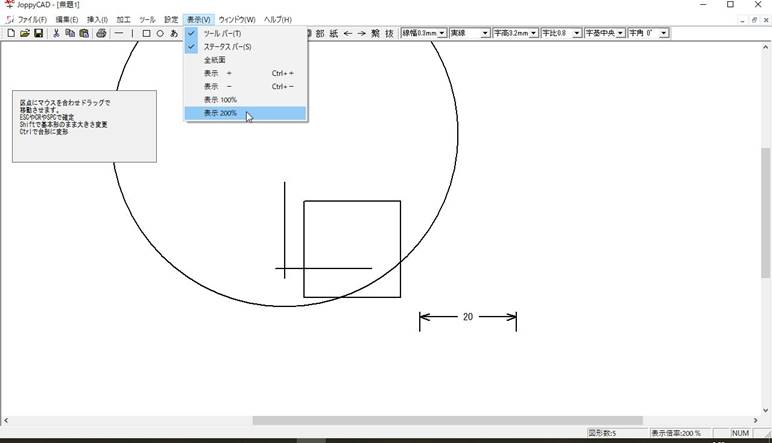Click the Open folder icon

click(x=25, y=33)
